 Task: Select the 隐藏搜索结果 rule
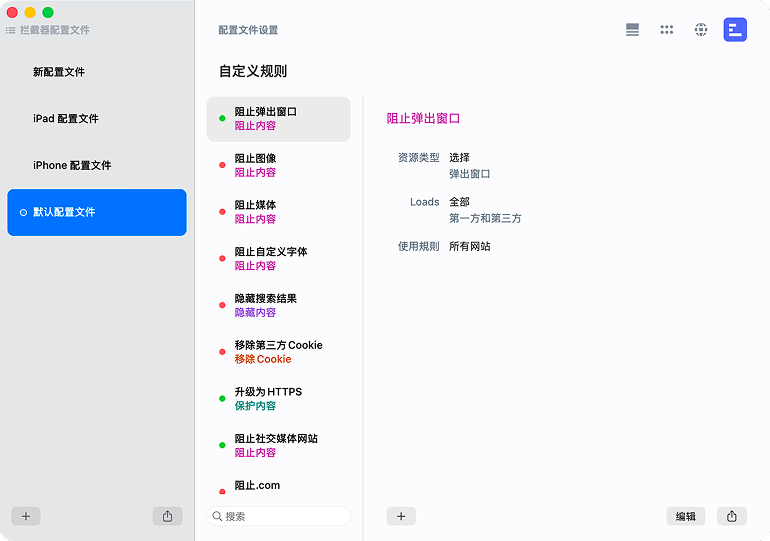pos(278,305)
